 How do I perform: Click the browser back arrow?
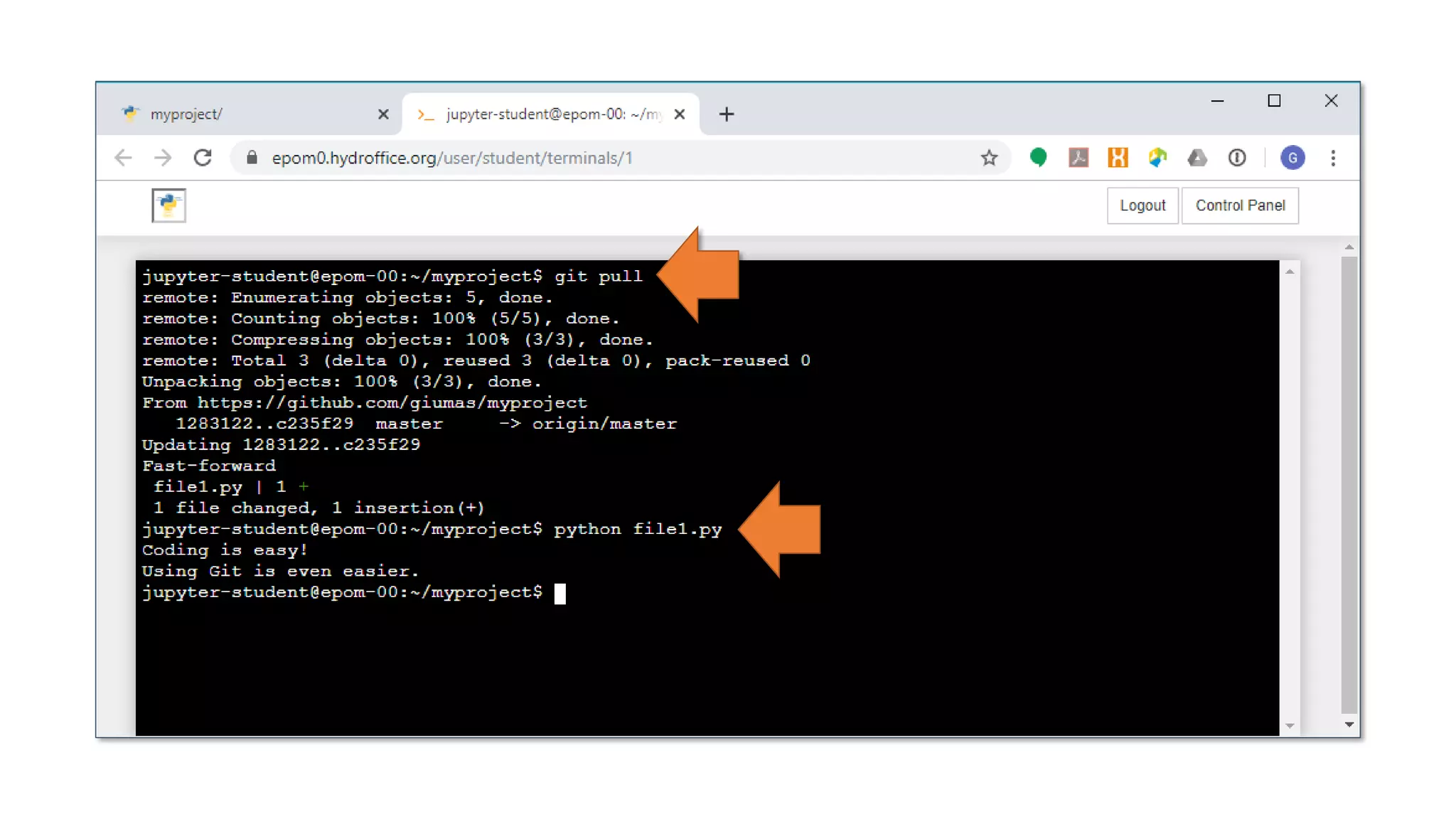click(124, 158)
